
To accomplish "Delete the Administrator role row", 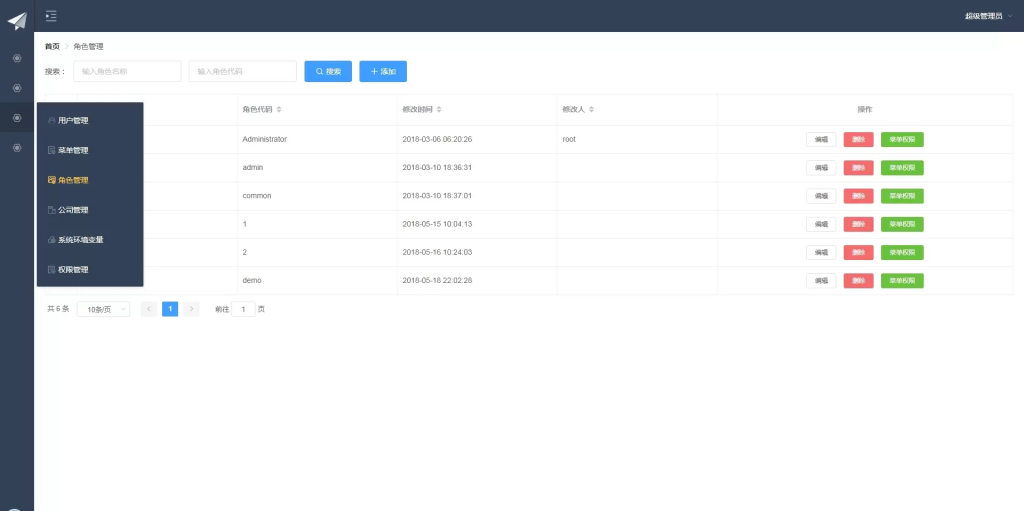I will point(858,140).
